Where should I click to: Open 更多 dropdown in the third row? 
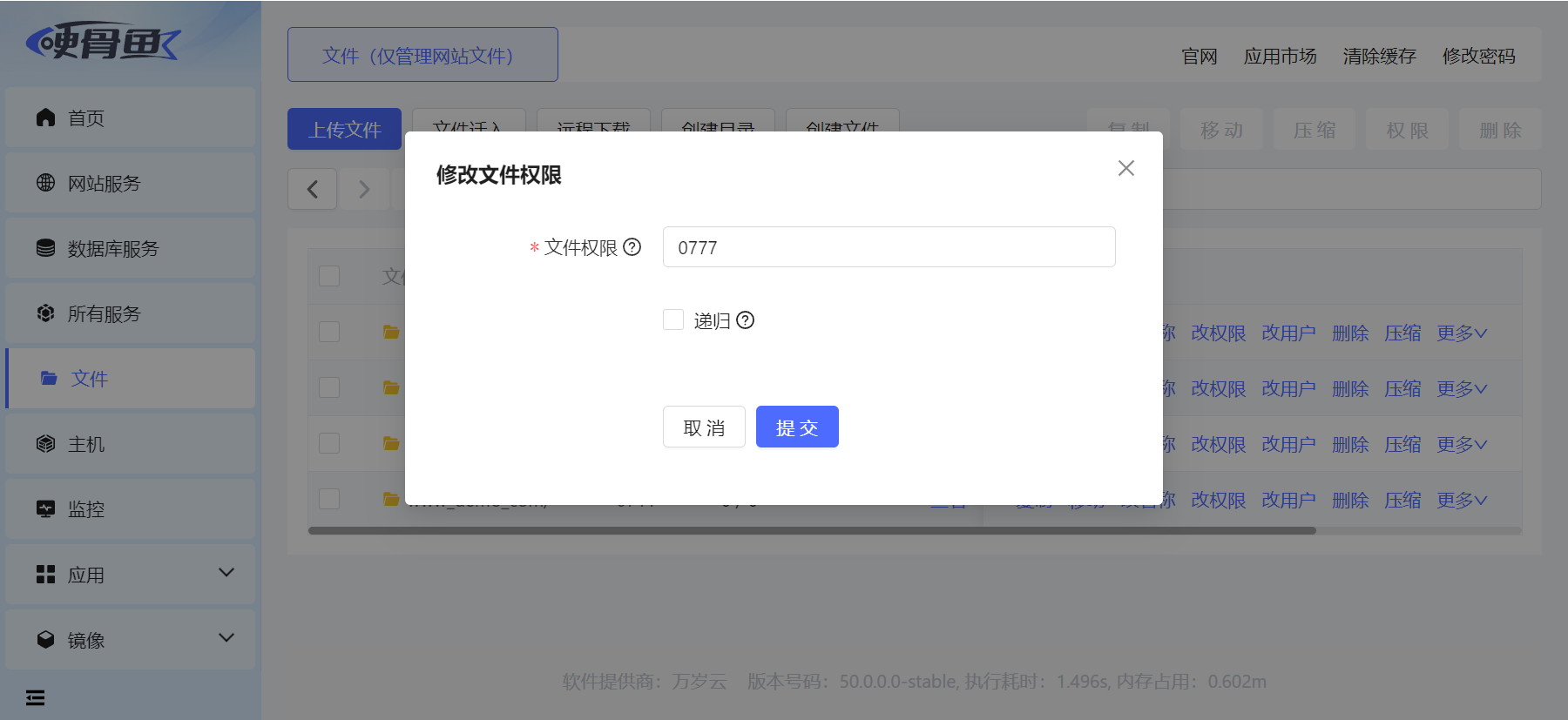coord(1462,444)
